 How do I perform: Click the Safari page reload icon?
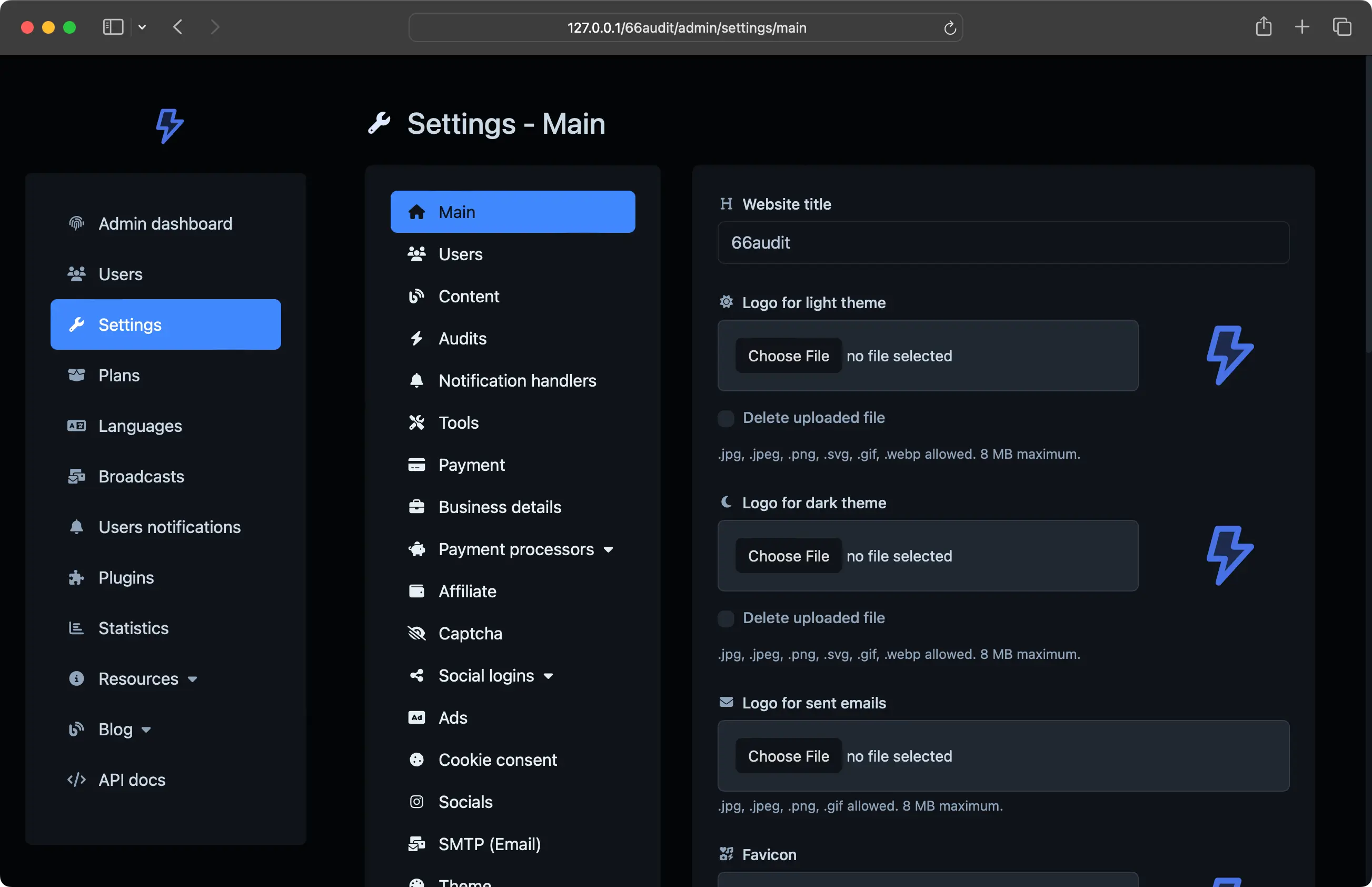pos(950,27)
